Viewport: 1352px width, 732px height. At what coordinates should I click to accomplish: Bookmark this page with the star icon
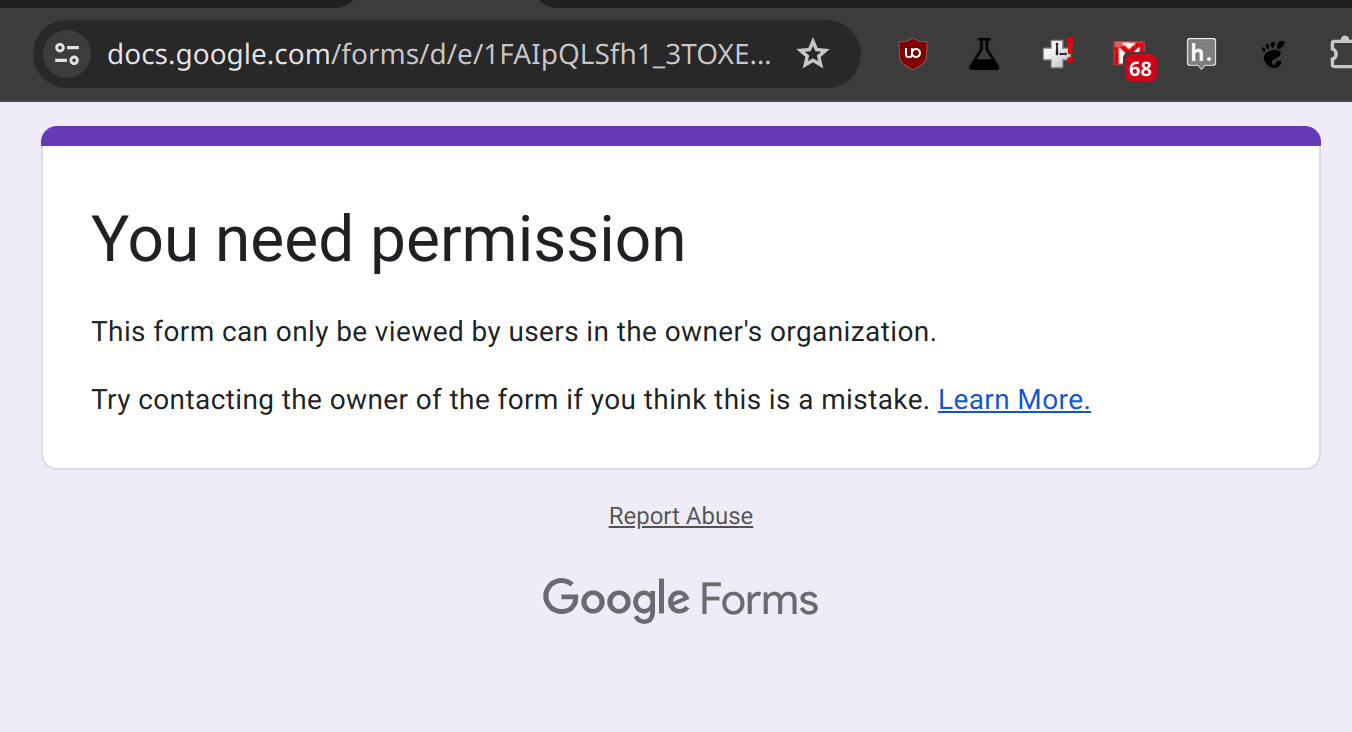[813, 54]
